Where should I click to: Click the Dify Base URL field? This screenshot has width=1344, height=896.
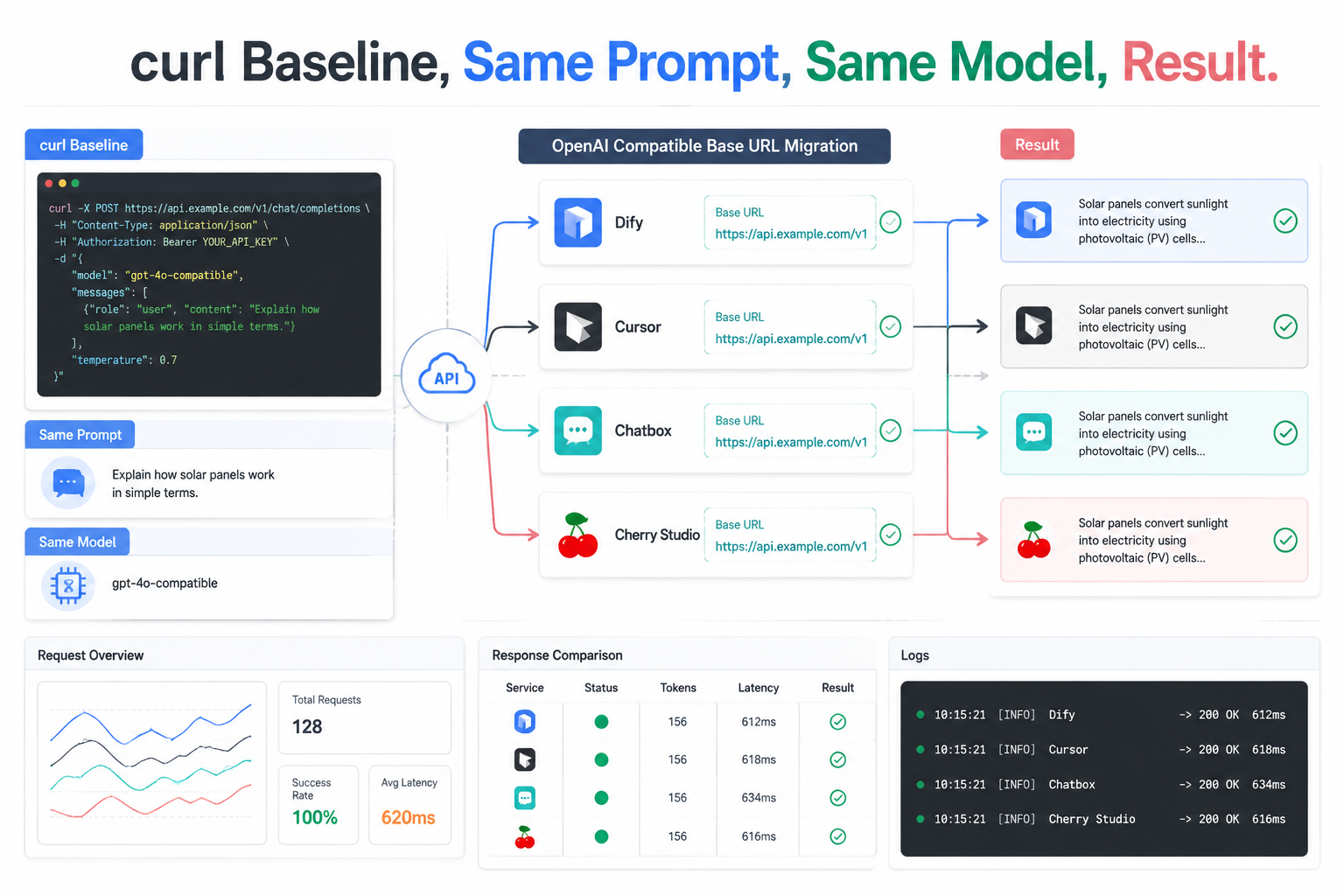[x=790, y=223]
